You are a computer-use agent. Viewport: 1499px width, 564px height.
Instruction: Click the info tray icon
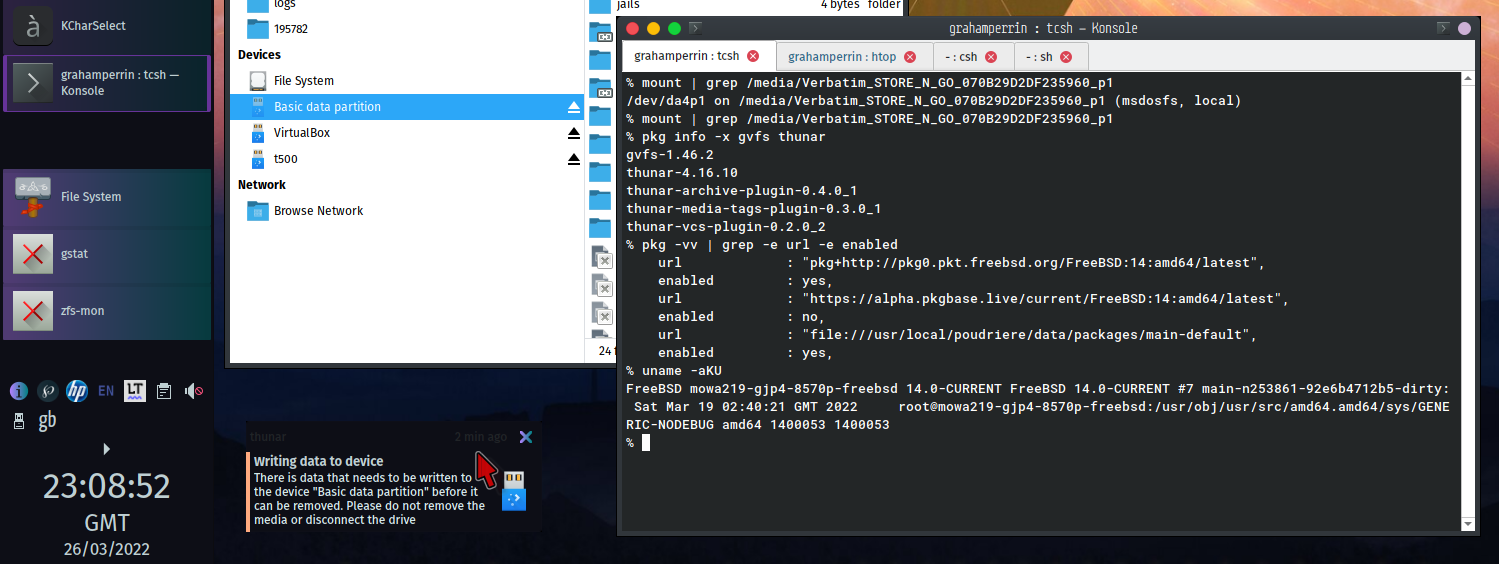pos(17,391)
